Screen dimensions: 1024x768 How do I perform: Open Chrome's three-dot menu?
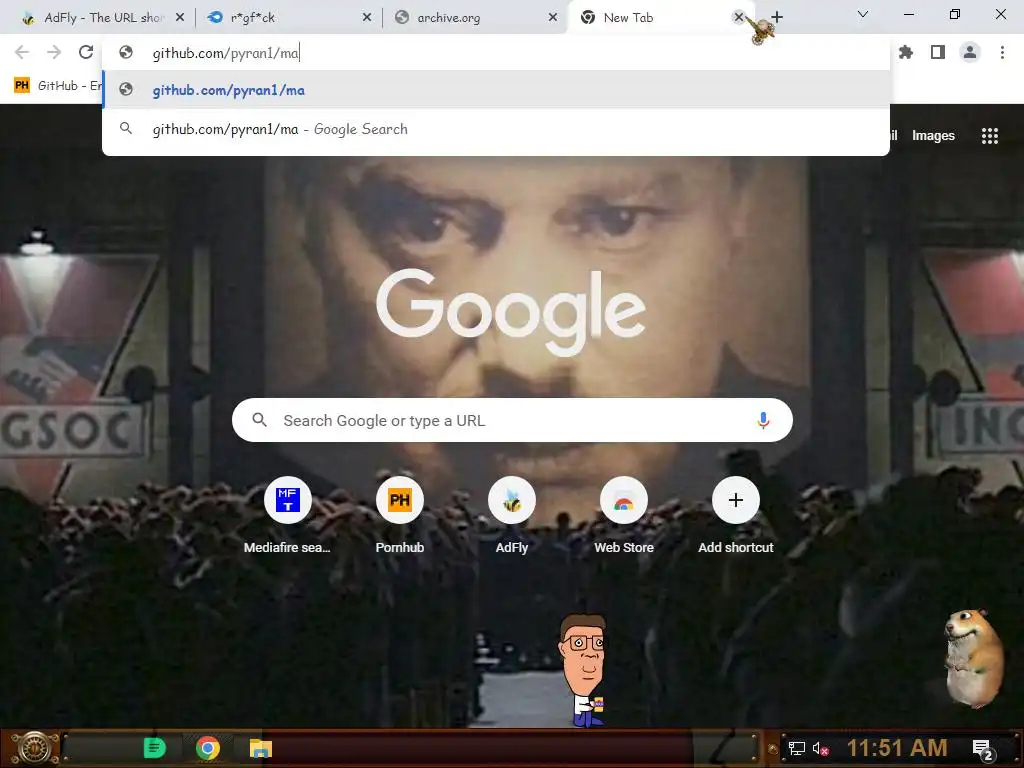[x=1002, y=52]
